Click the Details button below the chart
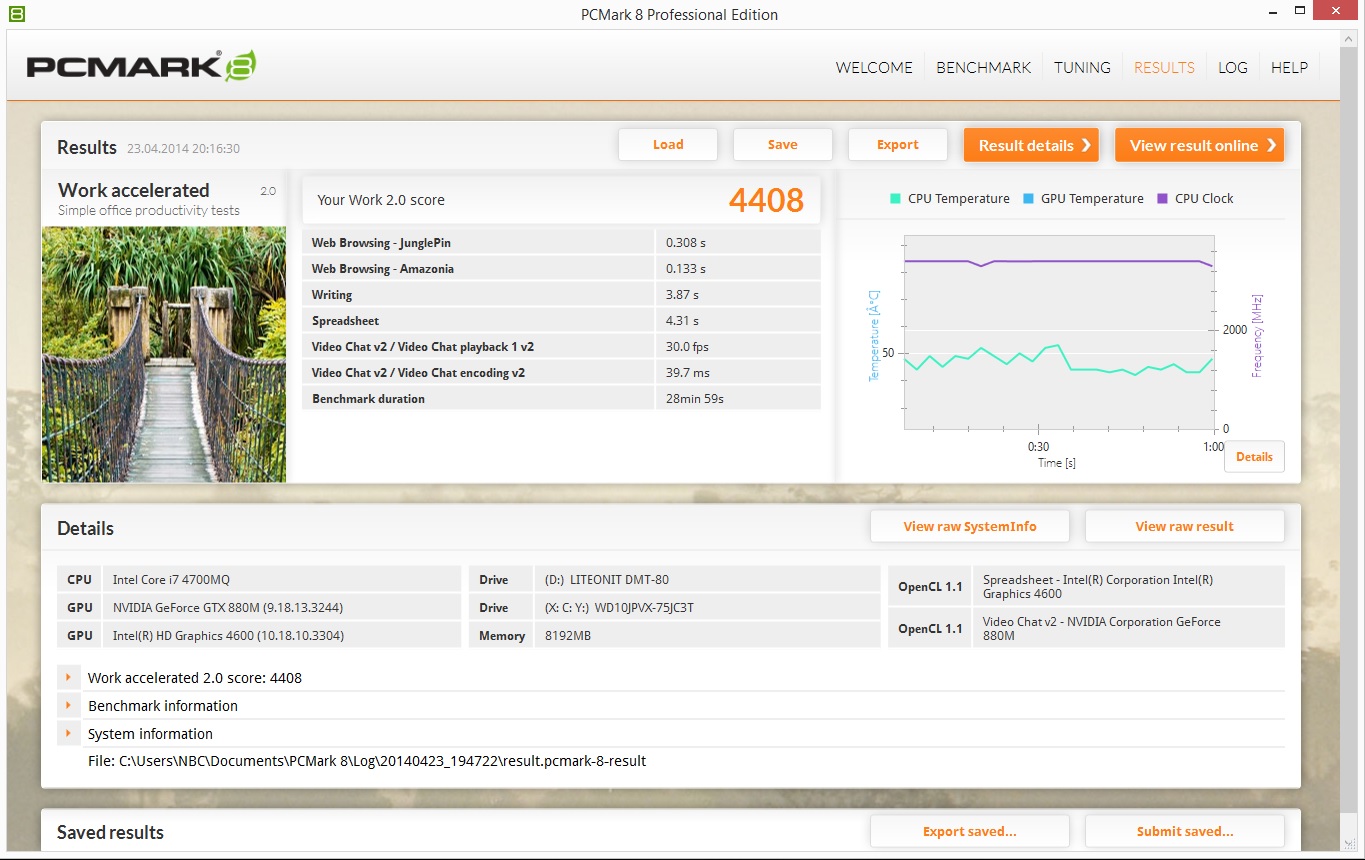This screenshot has width=1365, height=860. pos(1254,456)
